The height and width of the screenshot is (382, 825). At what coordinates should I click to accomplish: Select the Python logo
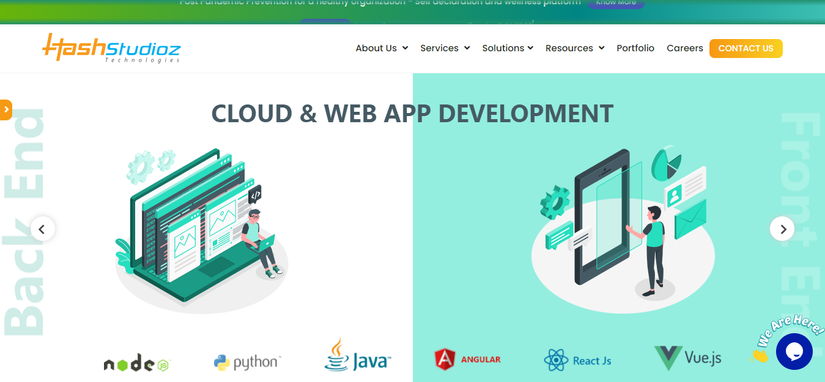(x=247, y=363)
